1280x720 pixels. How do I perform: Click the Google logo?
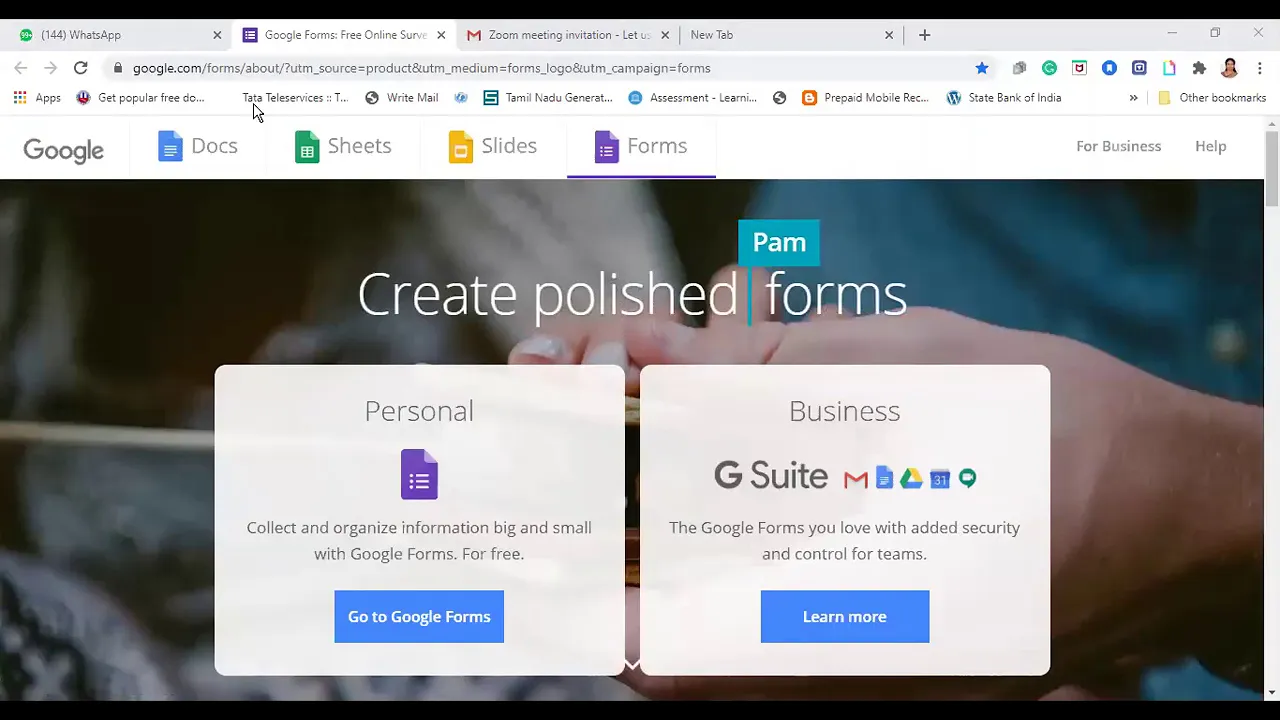[x=63, y=149]
